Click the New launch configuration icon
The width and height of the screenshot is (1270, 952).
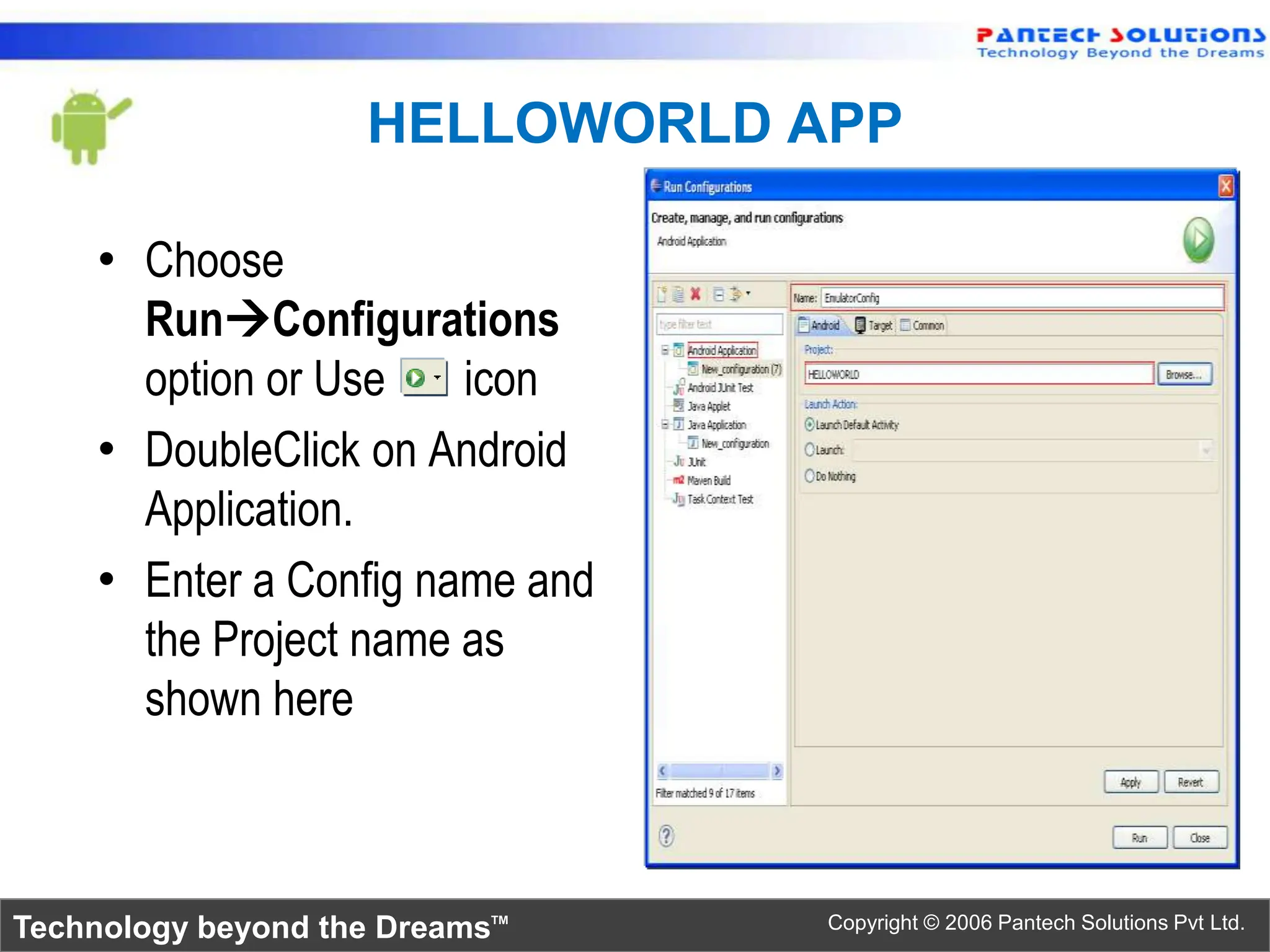662,294
